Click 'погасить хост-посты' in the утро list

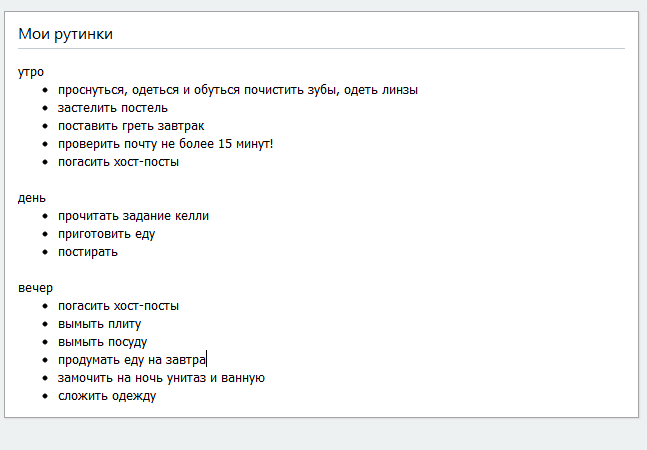[x=118, y=162]
